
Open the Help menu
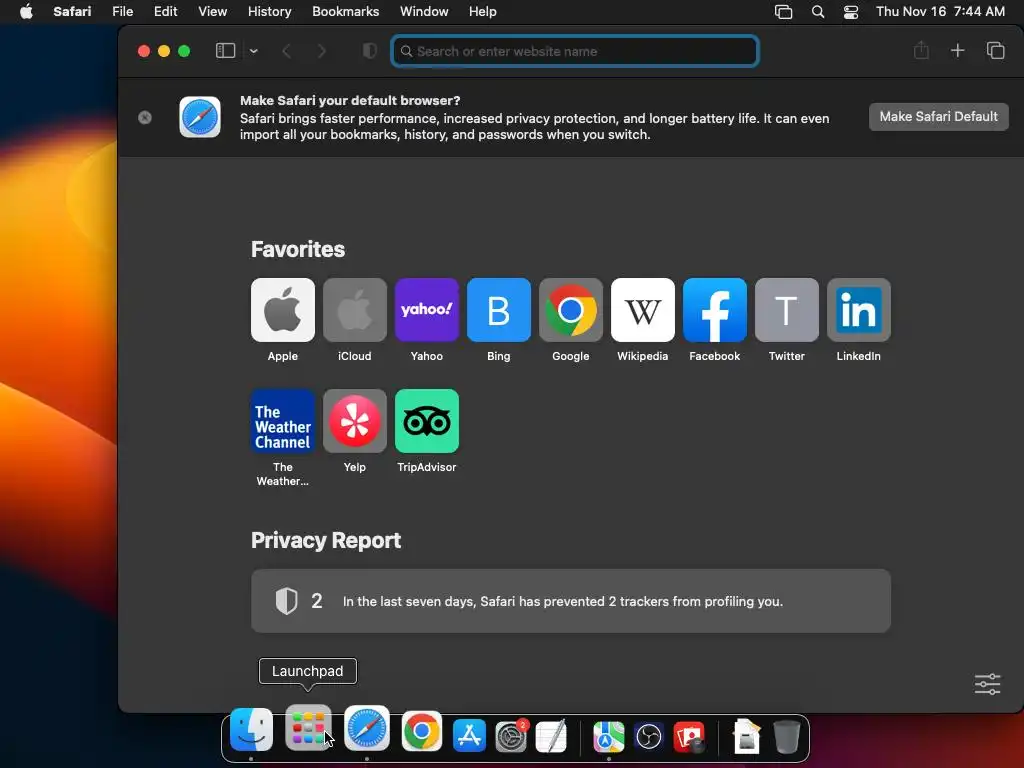coord(483,12)
